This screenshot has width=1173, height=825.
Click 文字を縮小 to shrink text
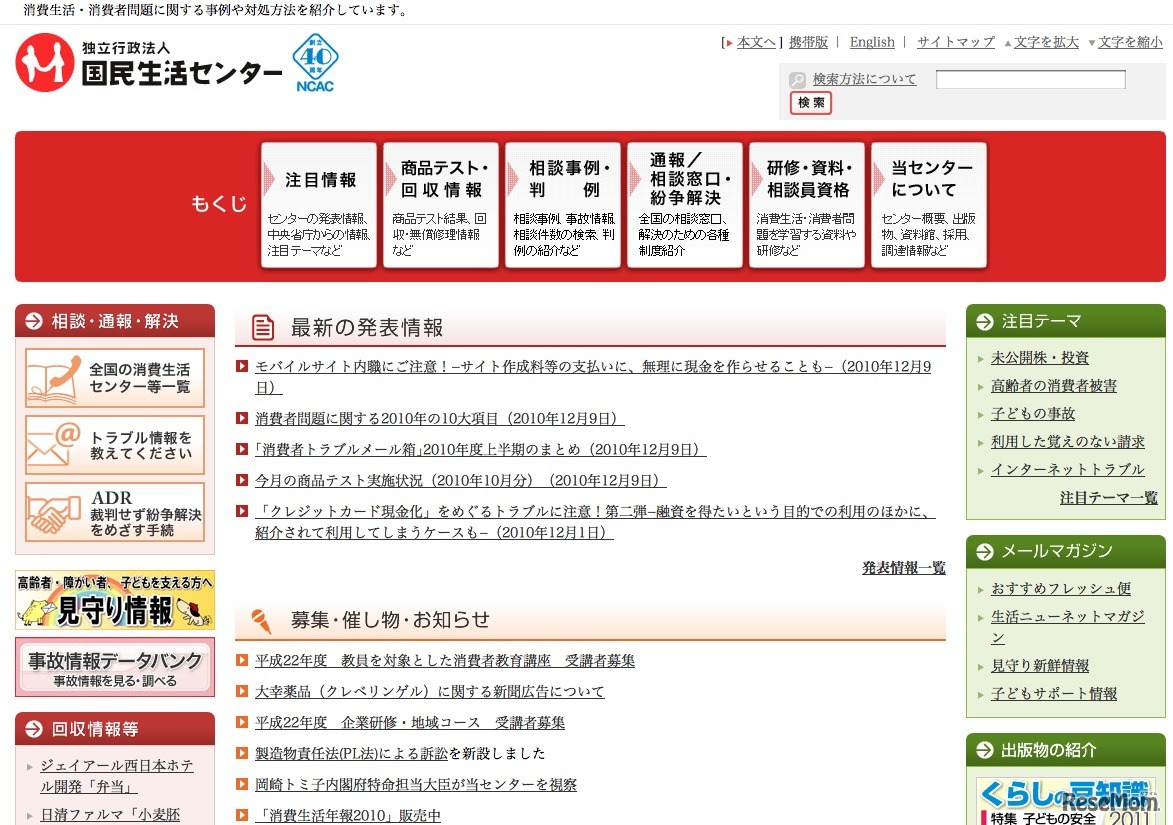pos(1130,43)
